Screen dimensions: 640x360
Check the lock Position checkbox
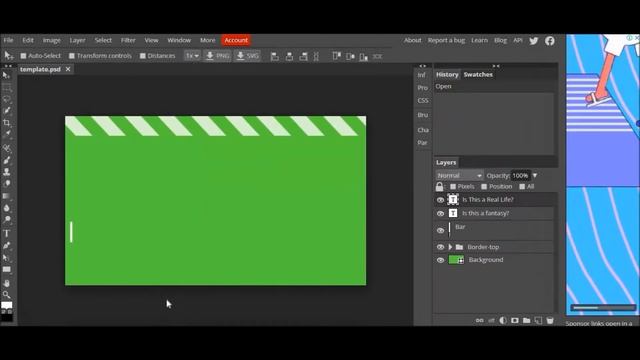tap(484, 187)
